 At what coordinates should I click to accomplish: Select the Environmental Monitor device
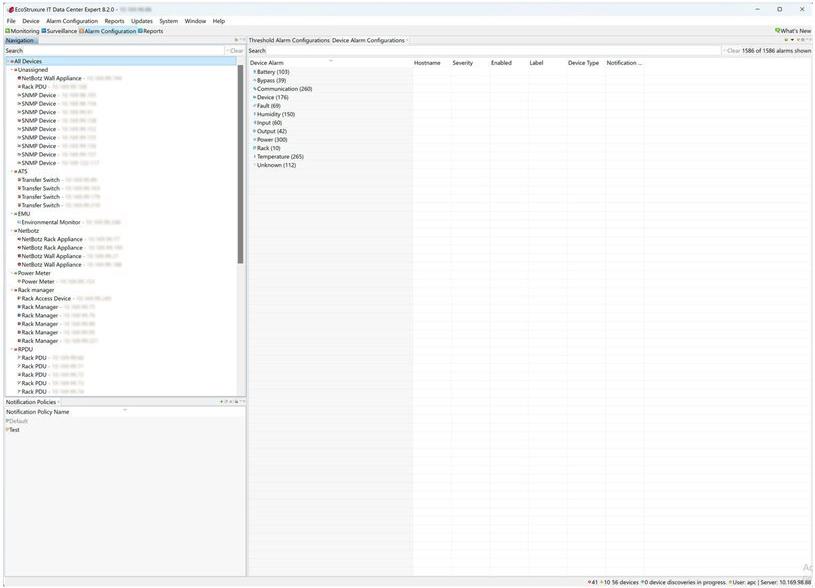pos(50,222)
